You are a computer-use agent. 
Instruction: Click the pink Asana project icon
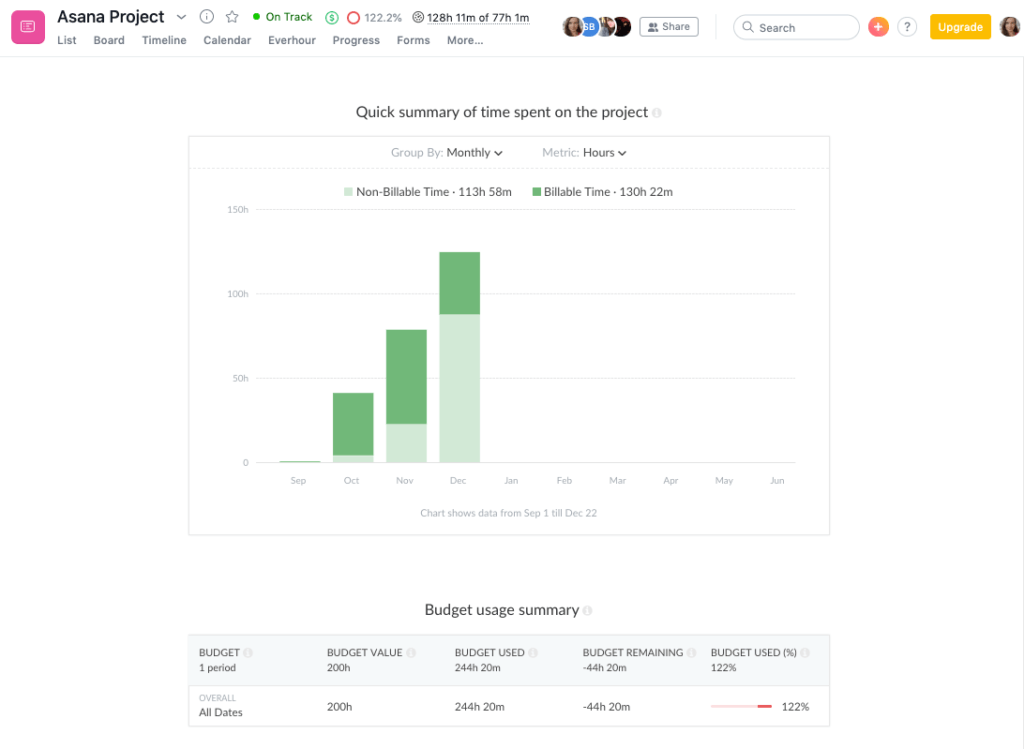(27, 26)
